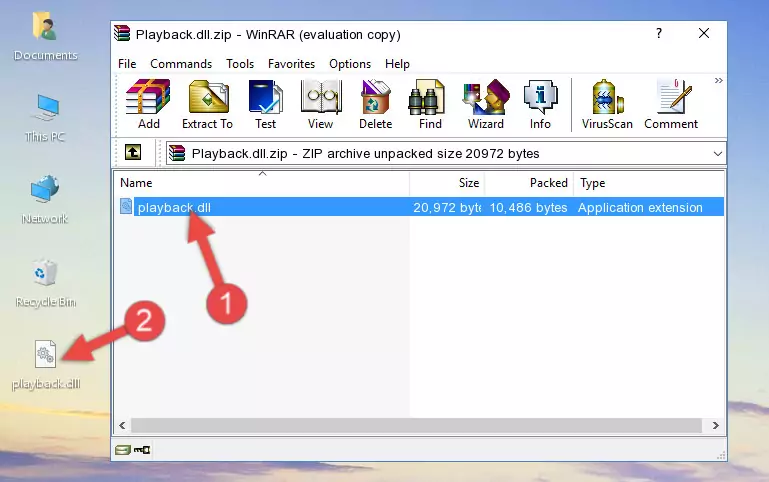Select the Network desktop icon
This screenshot has width=769, height=482.
point(45,200)
